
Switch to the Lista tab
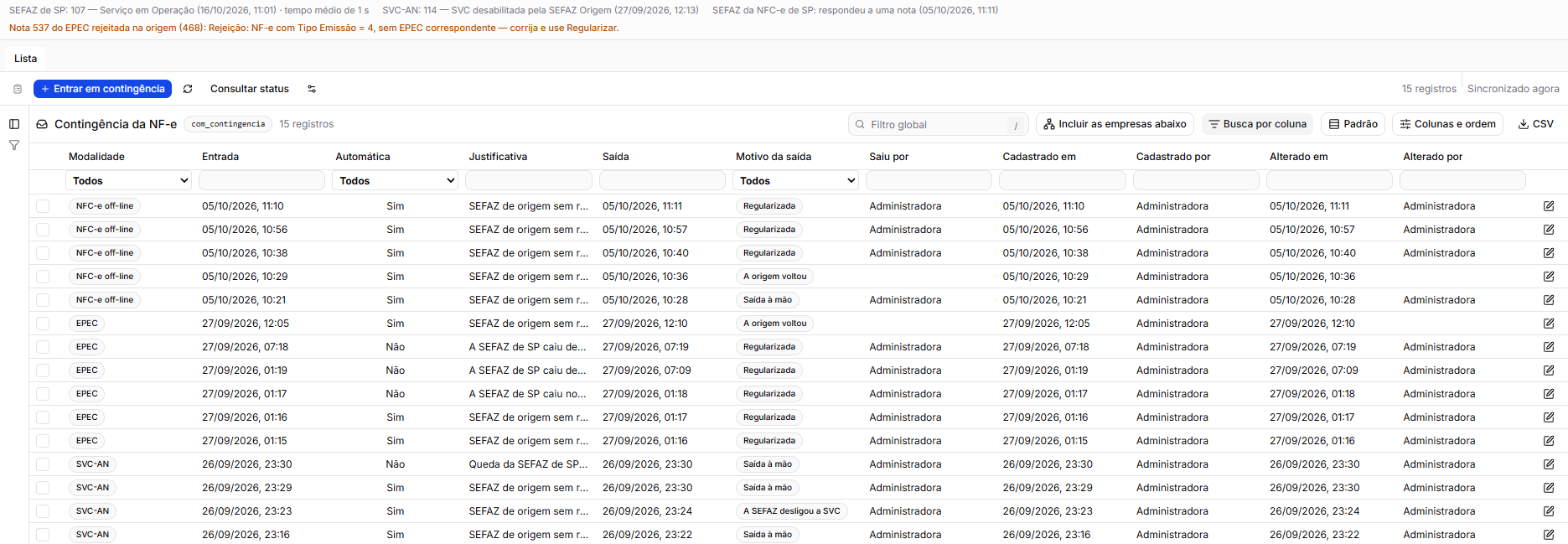tap(26, 59)
